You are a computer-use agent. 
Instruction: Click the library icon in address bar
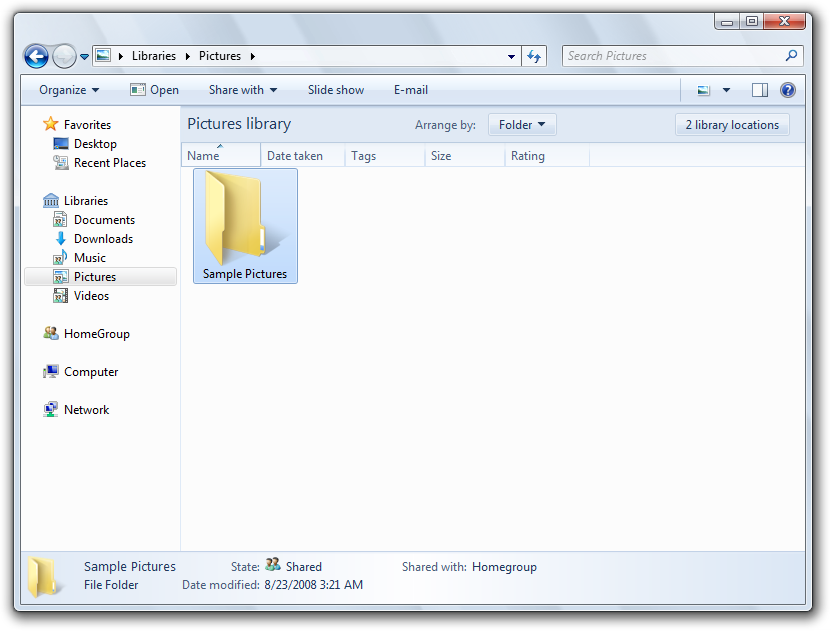point(103,55)
